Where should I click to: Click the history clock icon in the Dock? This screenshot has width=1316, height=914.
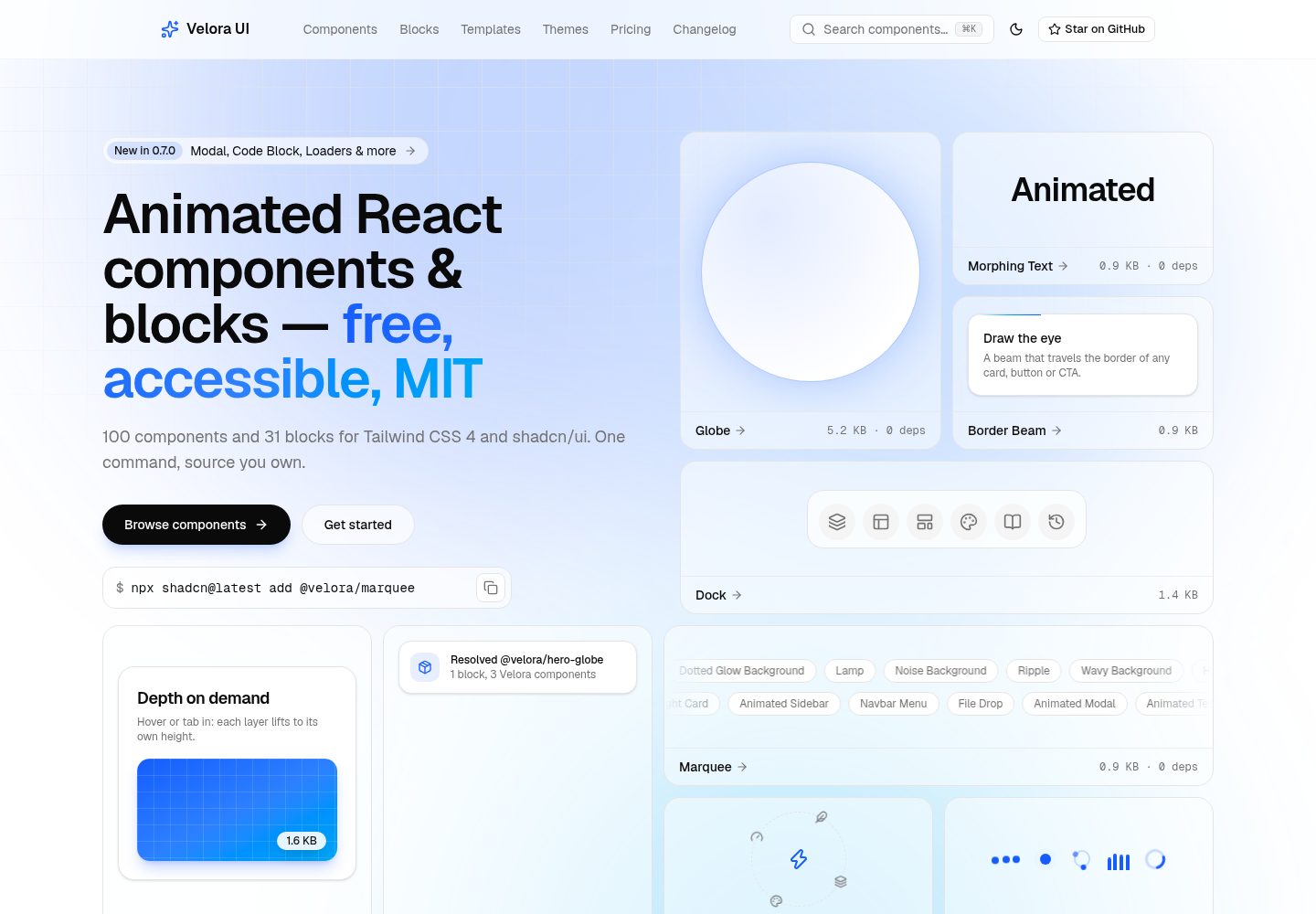(x=1056, y=522)
